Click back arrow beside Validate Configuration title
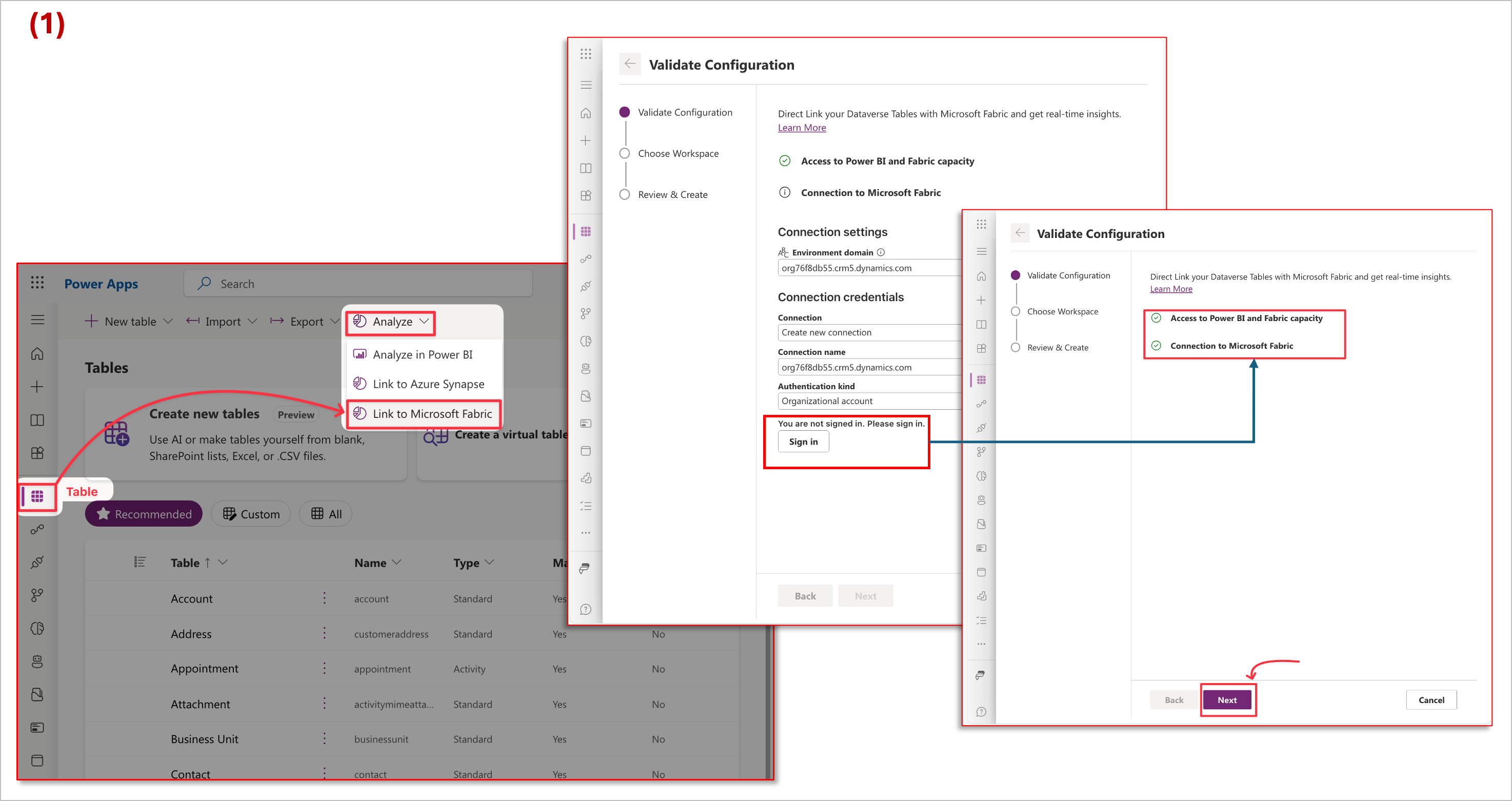 point(629,65)
